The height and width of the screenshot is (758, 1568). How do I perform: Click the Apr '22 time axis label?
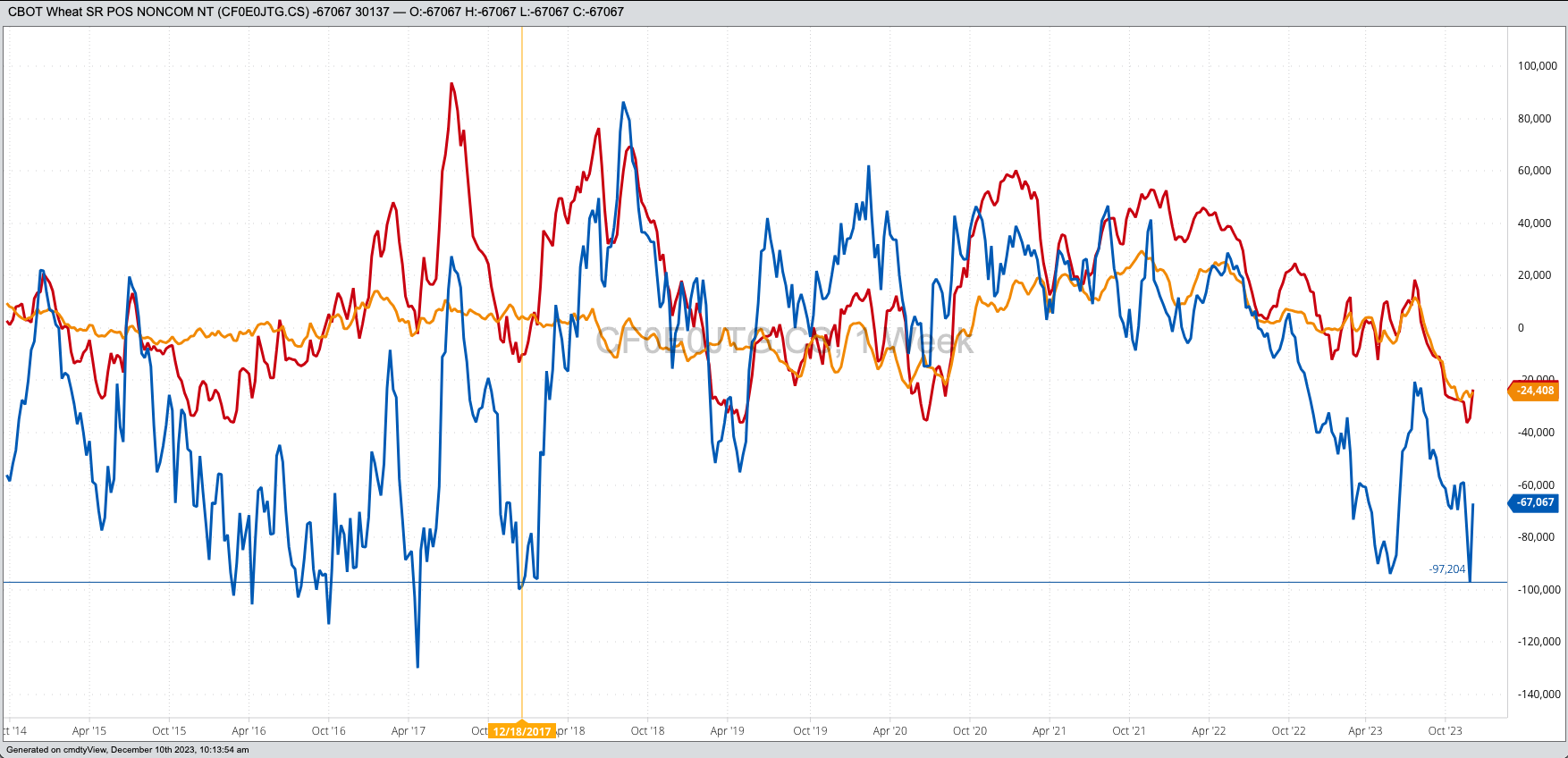[x=1209, y=731]
